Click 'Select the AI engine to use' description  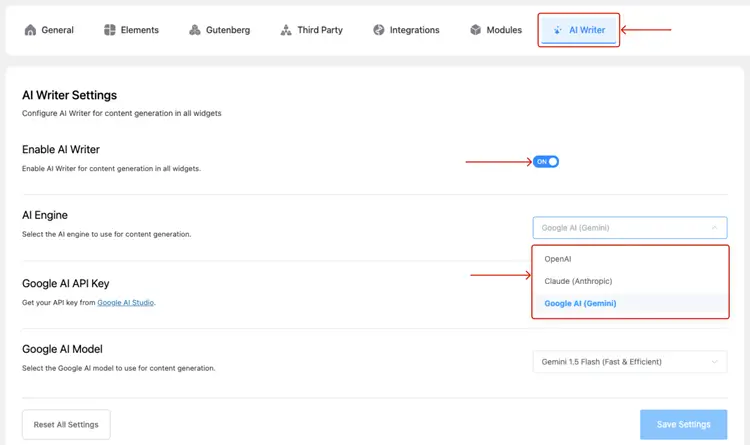coord(106,234)
